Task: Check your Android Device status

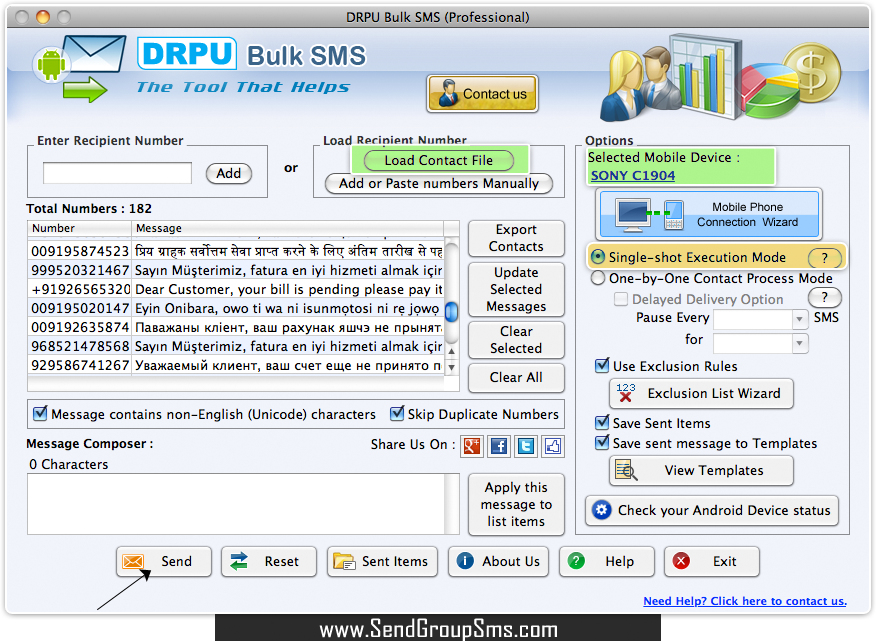Action: click(x=712, y=510)
